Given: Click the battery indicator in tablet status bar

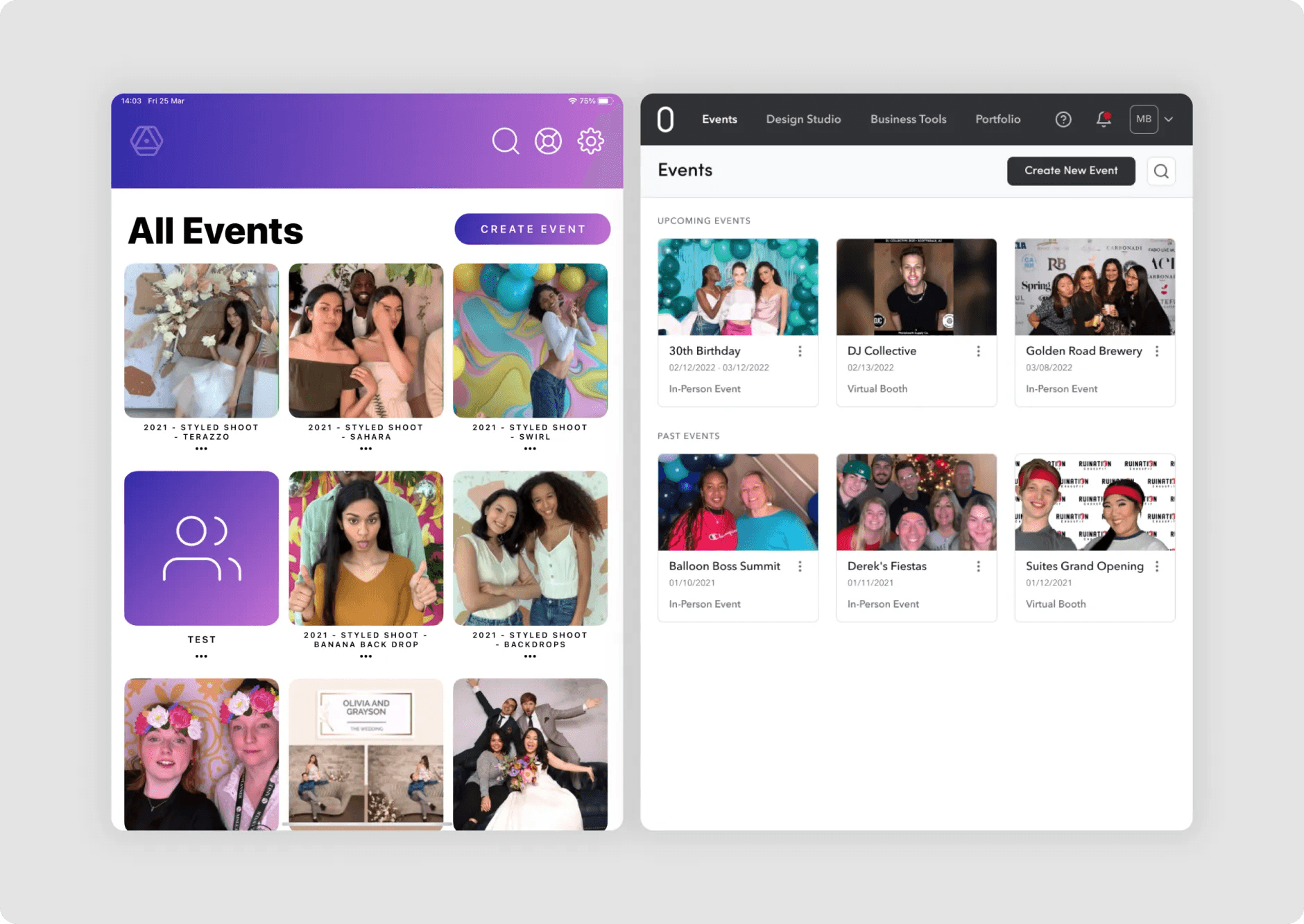Looking at the screenshot, I should (x=604, y=101).
